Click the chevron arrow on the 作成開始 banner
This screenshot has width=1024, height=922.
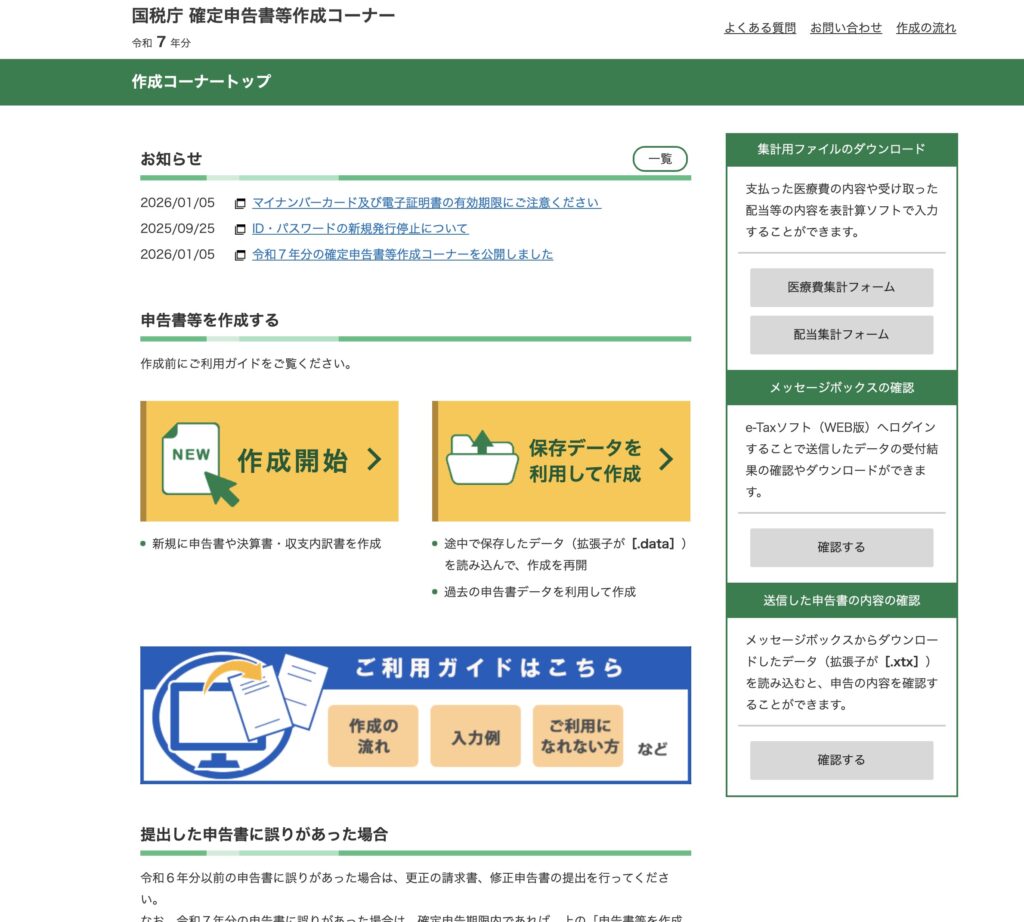point(374,460)
